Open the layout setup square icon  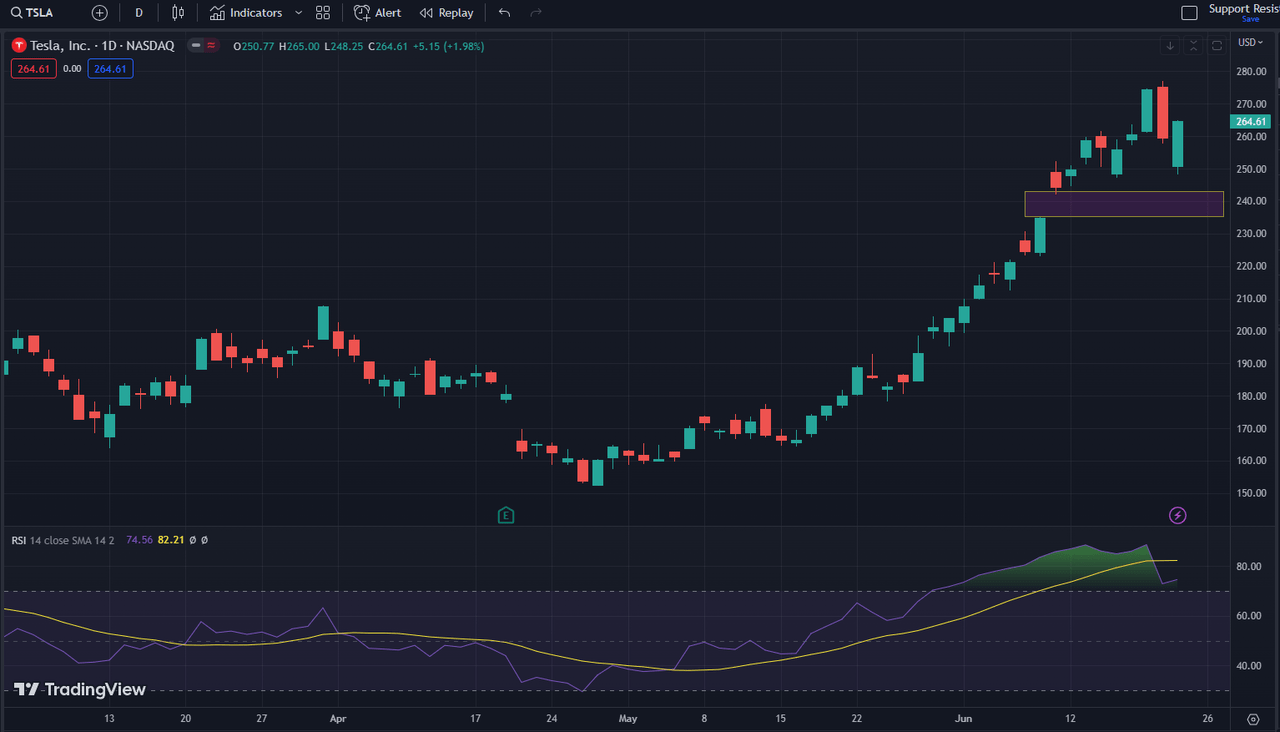pos(1189,13)
